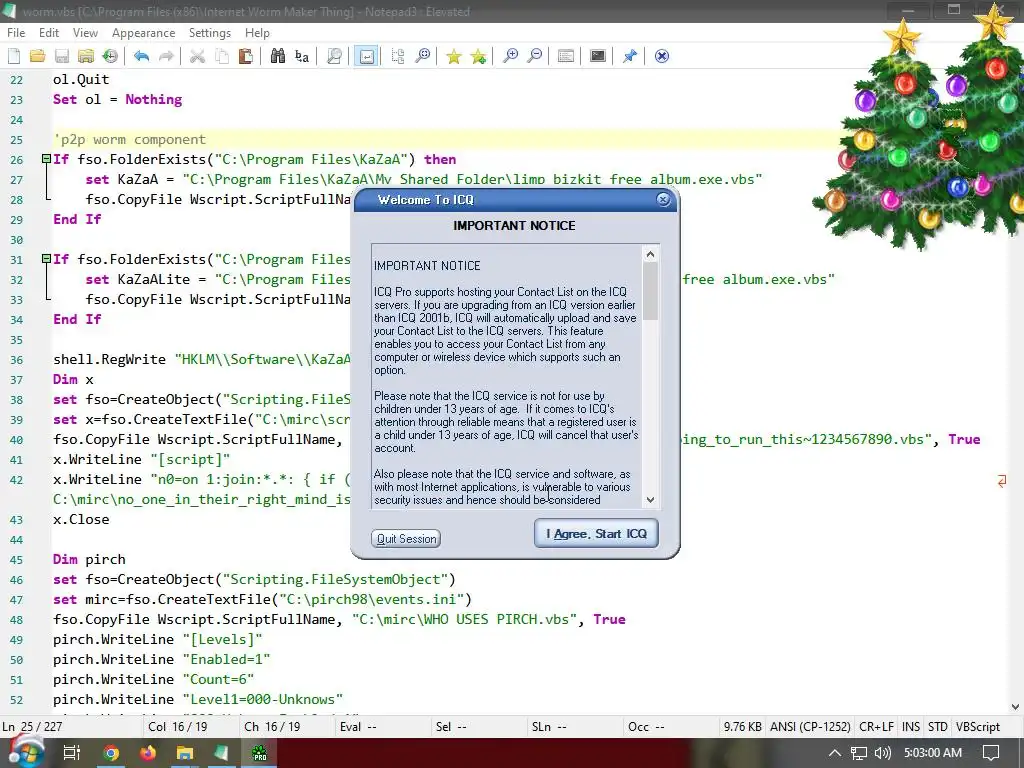The width and height of the screenshot is (1024, 768).
Task: Undo last edit with blue arrow
Action: click(x=141, y=56)
